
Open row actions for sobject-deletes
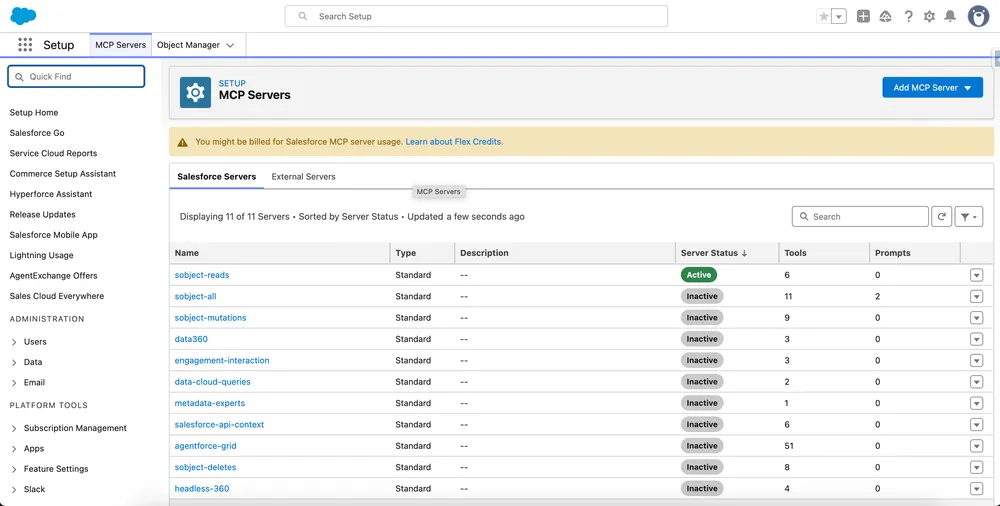[976, 468]
